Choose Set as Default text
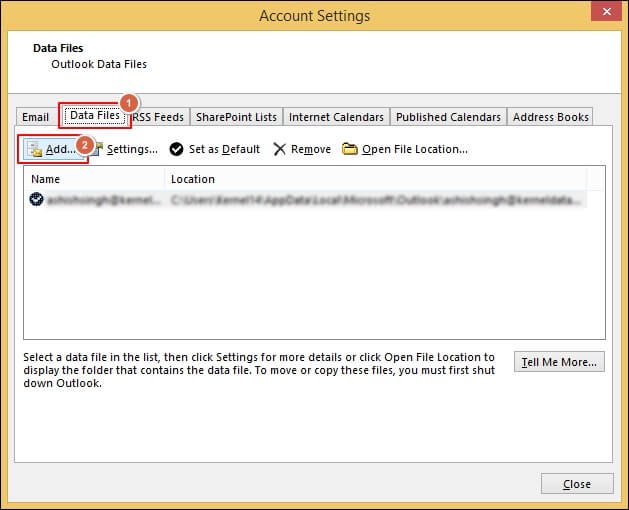 point(224,149)
